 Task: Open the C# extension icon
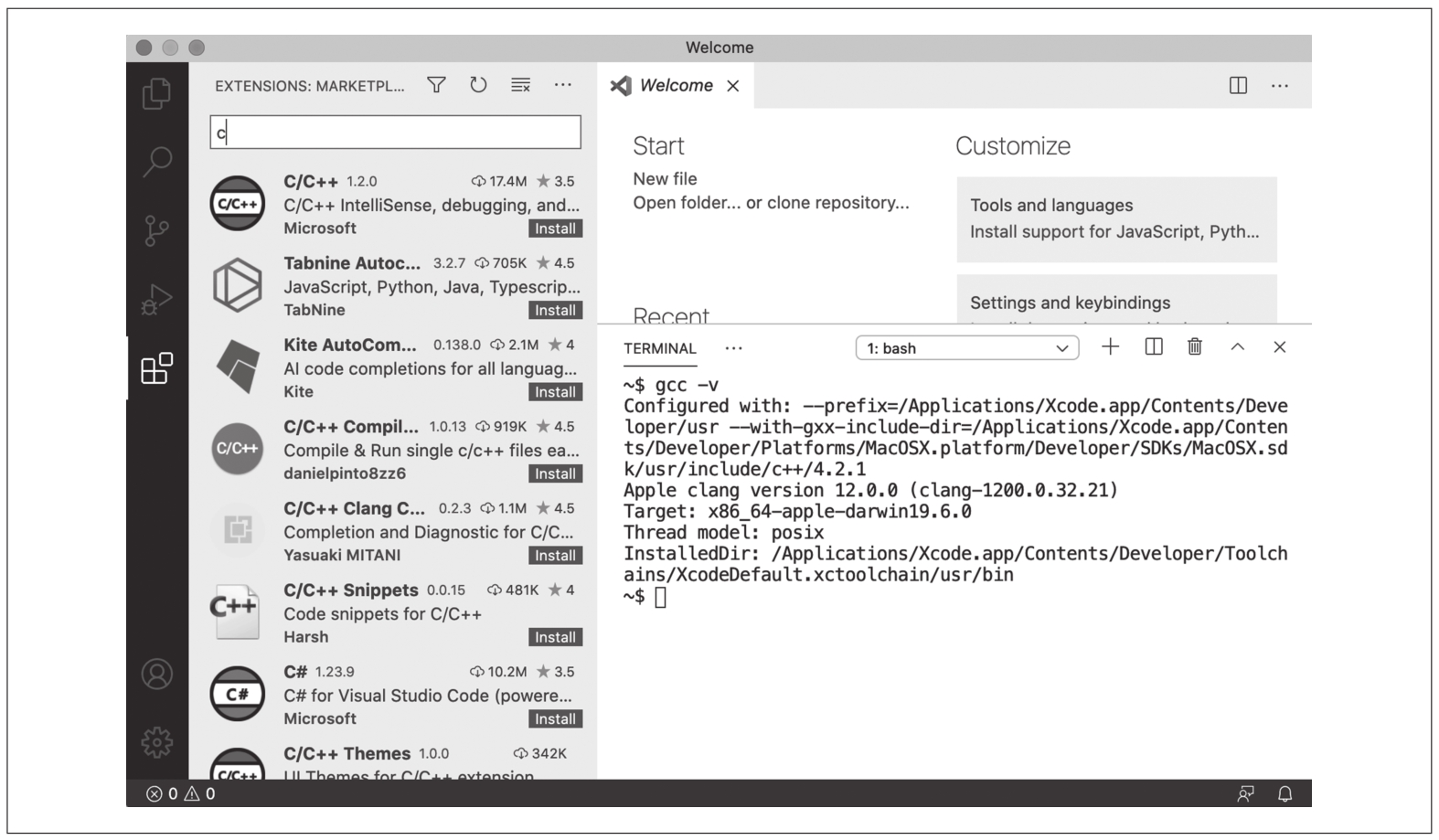click(x=238, y=694)
